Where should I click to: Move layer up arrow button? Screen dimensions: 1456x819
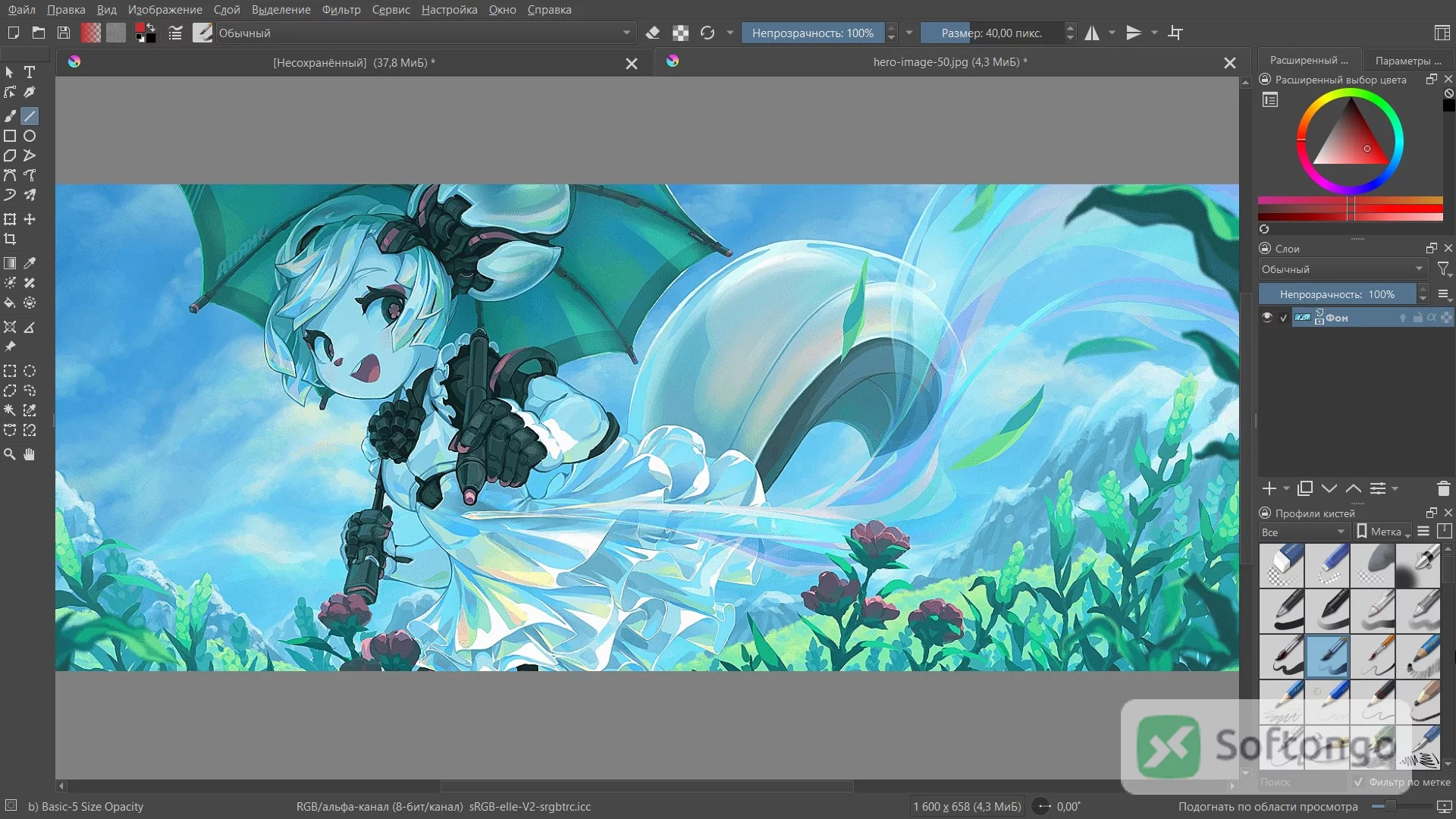(1354, 489)
